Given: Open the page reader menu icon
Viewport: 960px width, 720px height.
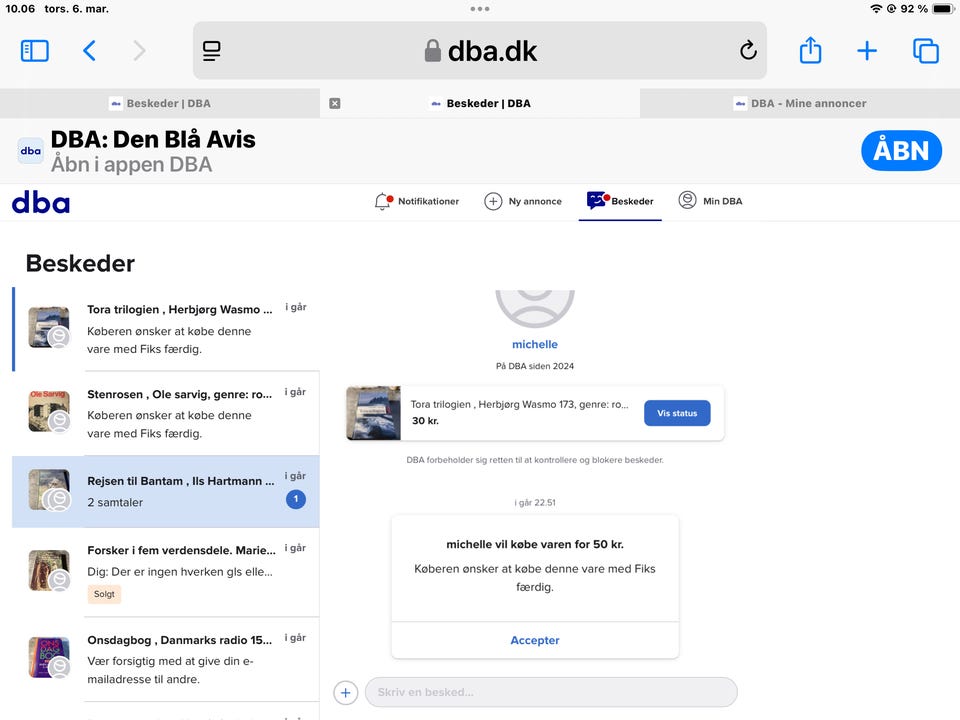Looking at the screenshot, I should tap(212, 51).
